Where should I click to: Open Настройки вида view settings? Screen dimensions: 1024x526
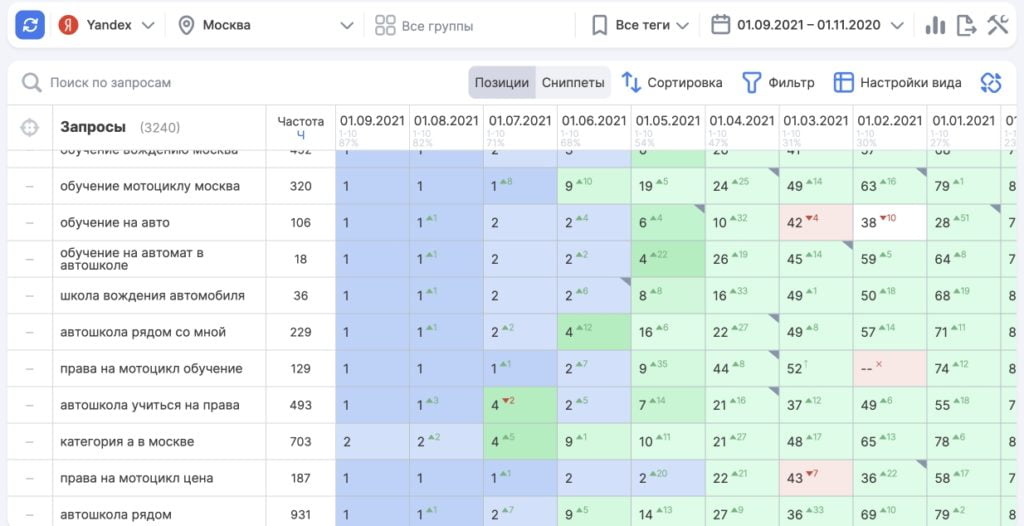(898, 83)
